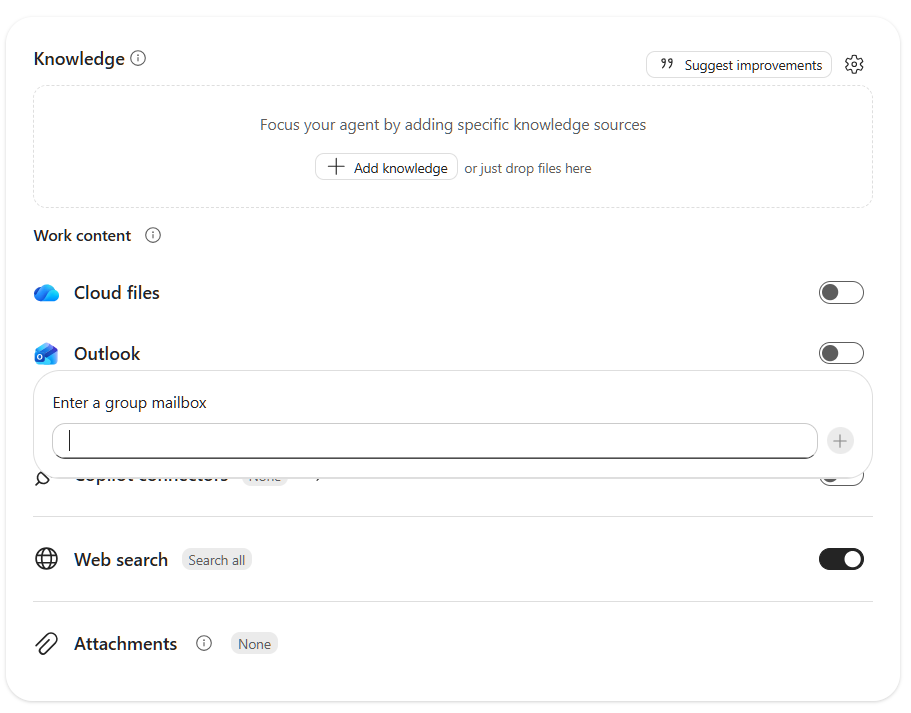Click the Work content heading
The width and height of the screenshot is (911, 713).
tap(83, 235)
